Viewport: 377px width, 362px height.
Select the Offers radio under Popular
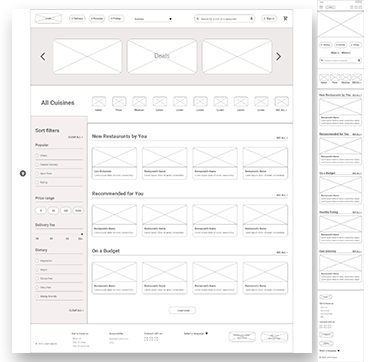pyautogui.click(x=37, y=155)
